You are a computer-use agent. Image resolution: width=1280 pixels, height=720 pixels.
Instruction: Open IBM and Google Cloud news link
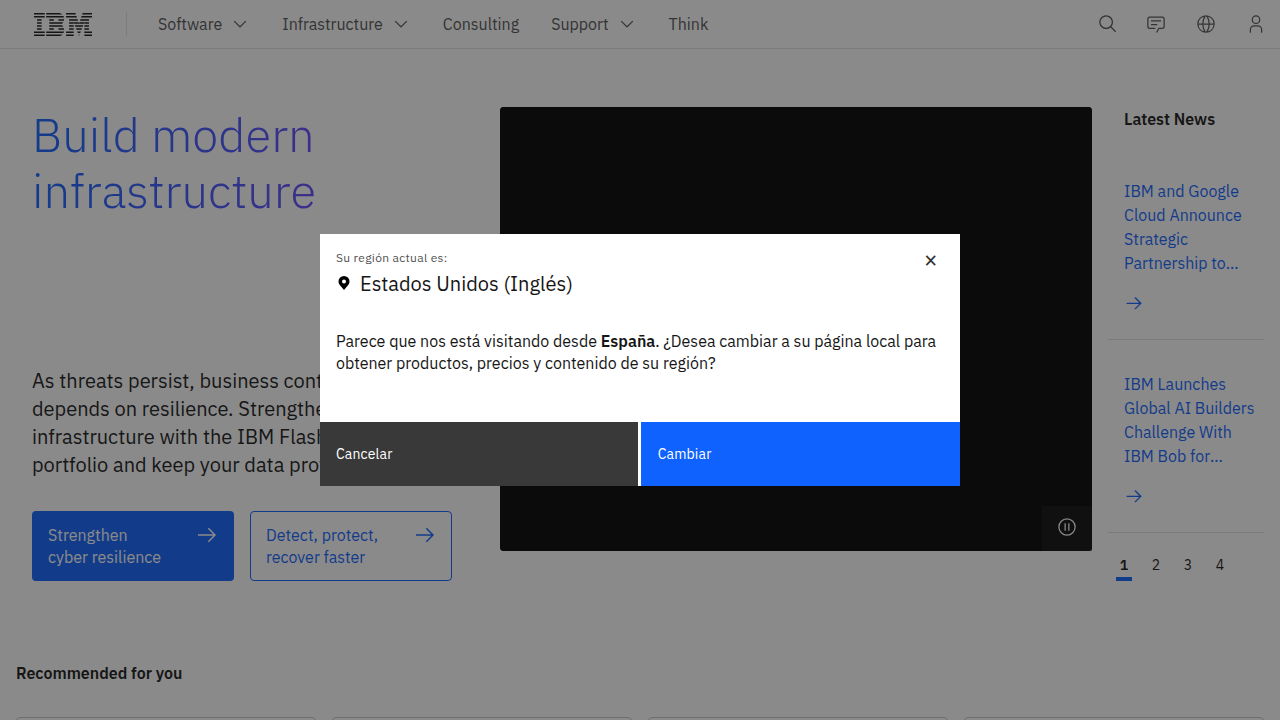1183,227
